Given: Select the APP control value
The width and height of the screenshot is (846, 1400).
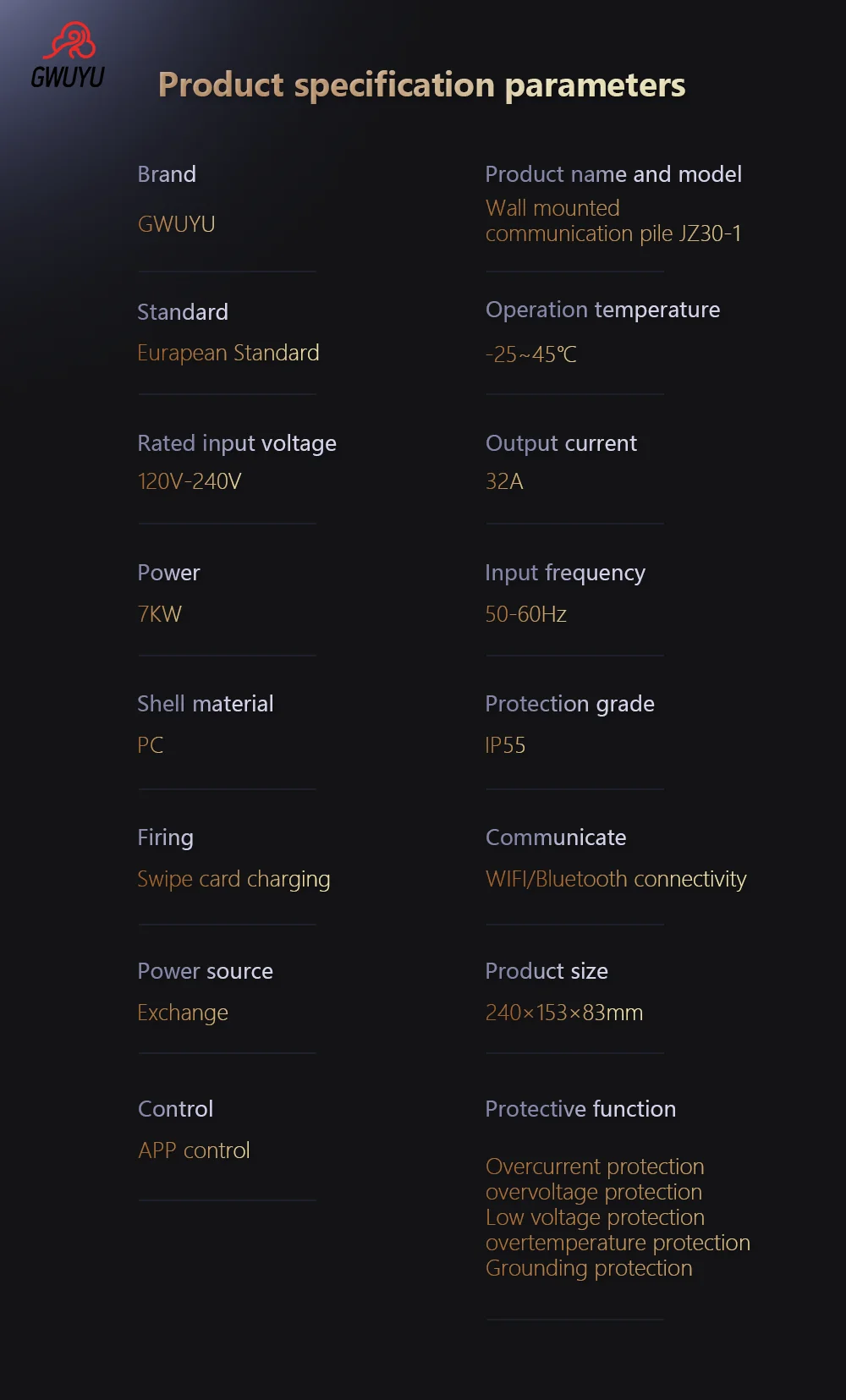Looking at the screenshot, I should (194, 1151).
